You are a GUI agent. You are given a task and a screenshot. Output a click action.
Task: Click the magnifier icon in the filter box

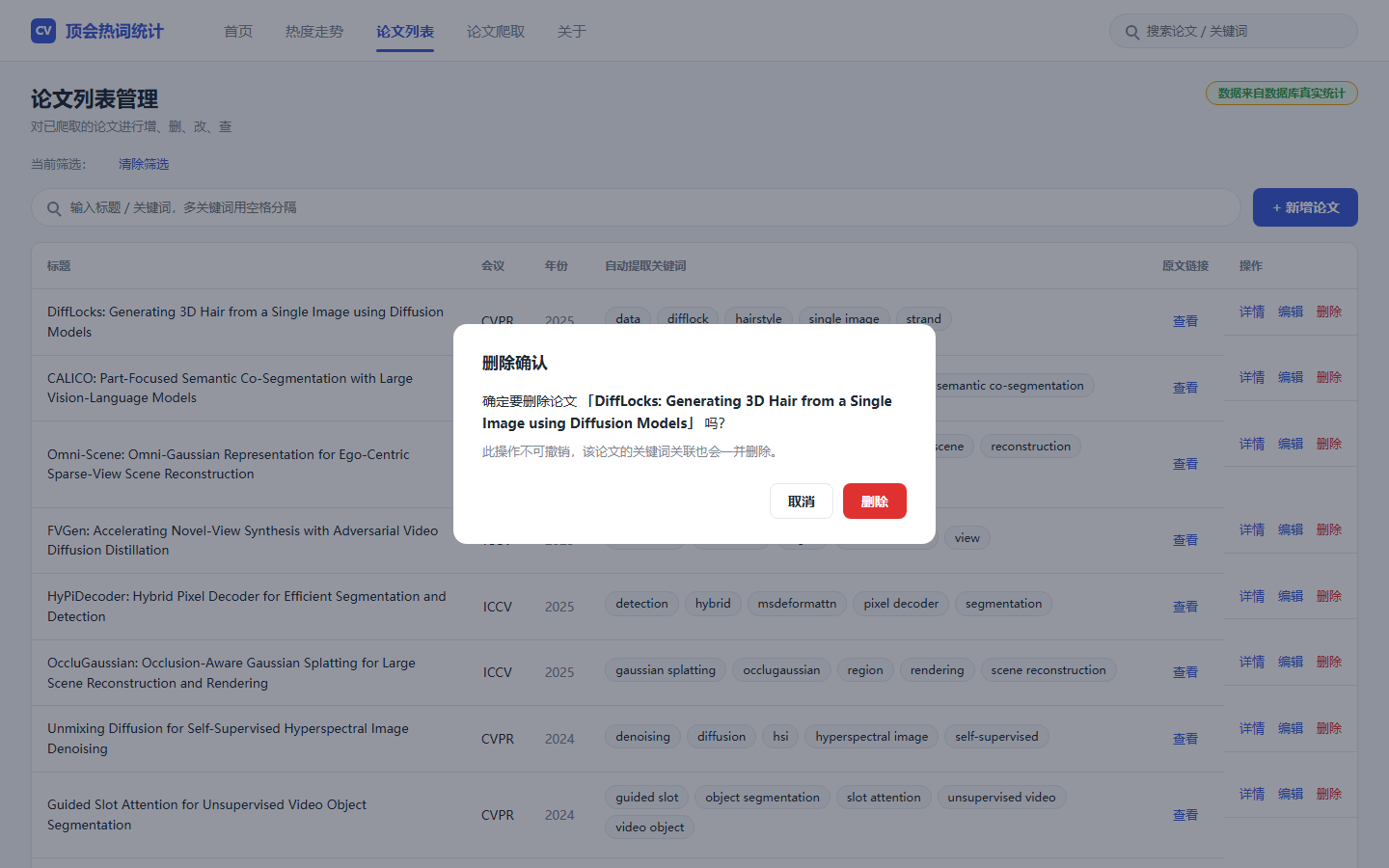[x=54, y=208]
